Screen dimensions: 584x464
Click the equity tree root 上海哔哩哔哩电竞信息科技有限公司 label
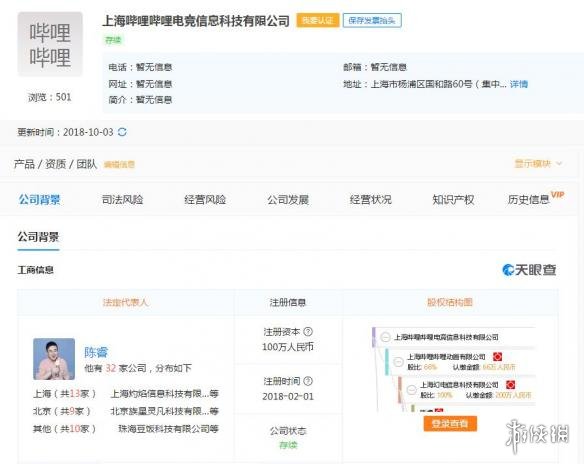click(x=446, y=337)
